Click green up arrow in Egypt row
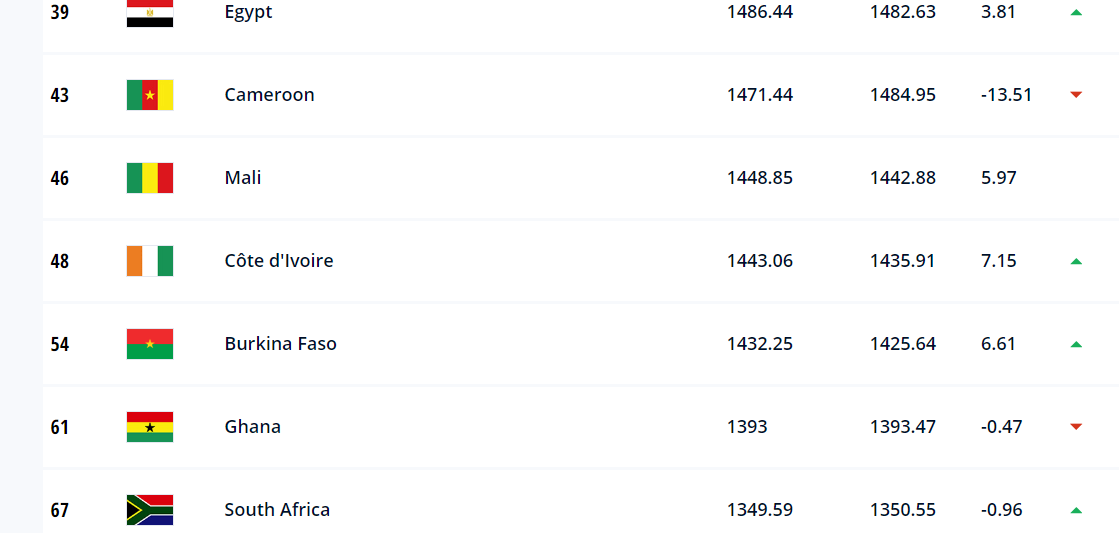This screenshot has width=1119, height=533. click(x=1076, y=12)
